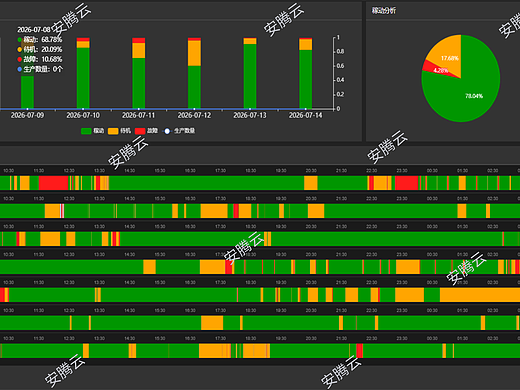Click the 稼动分析 pie panel title
Viewport: 520px width, 390px height.
pyautogui.click(x=384, y=11)
